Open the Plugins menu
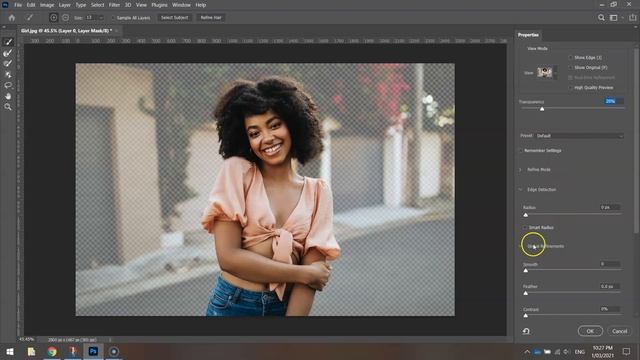 point(159,5)
